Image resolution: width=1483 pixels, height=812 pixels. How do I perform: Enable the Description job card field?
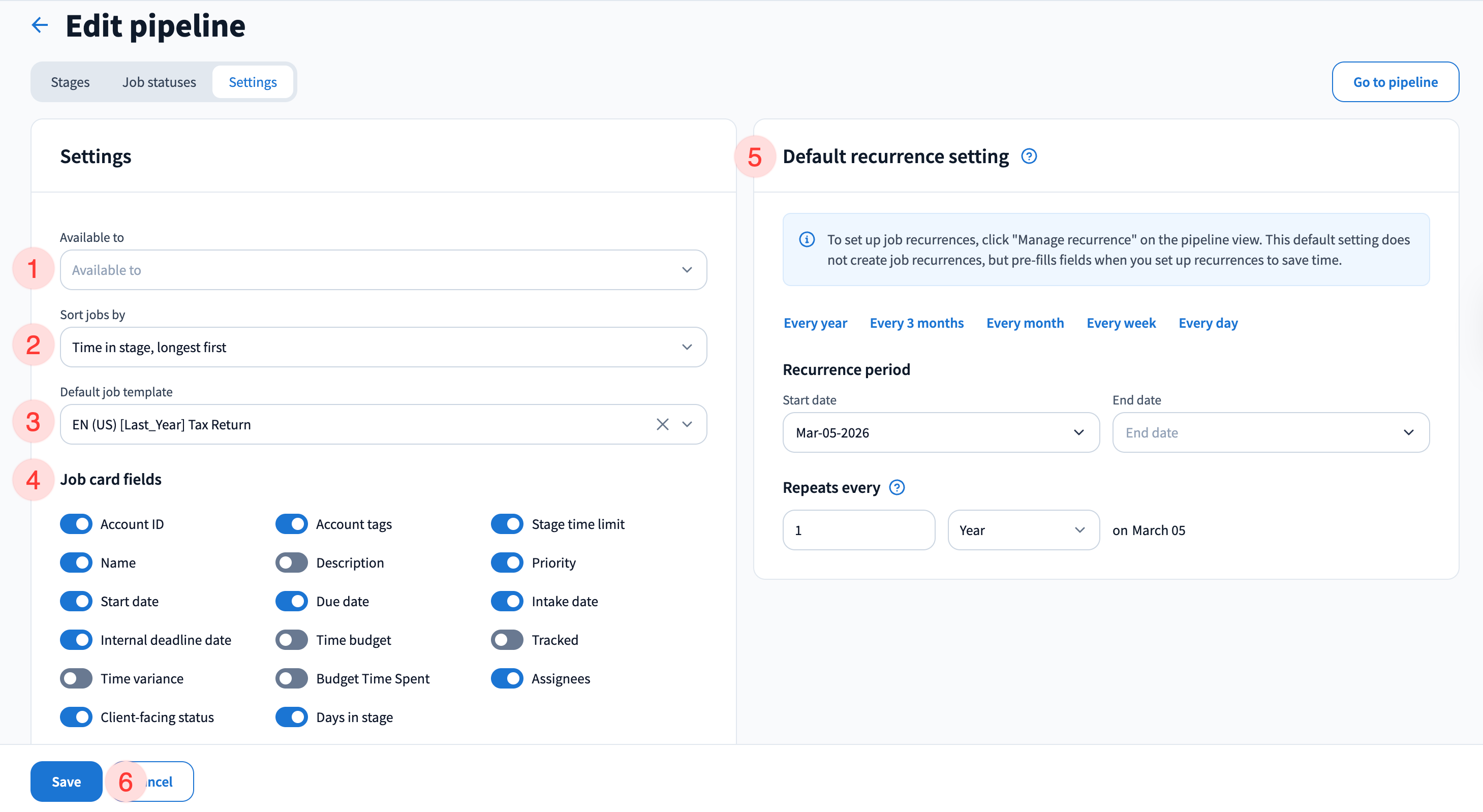[x=291, y=562]
